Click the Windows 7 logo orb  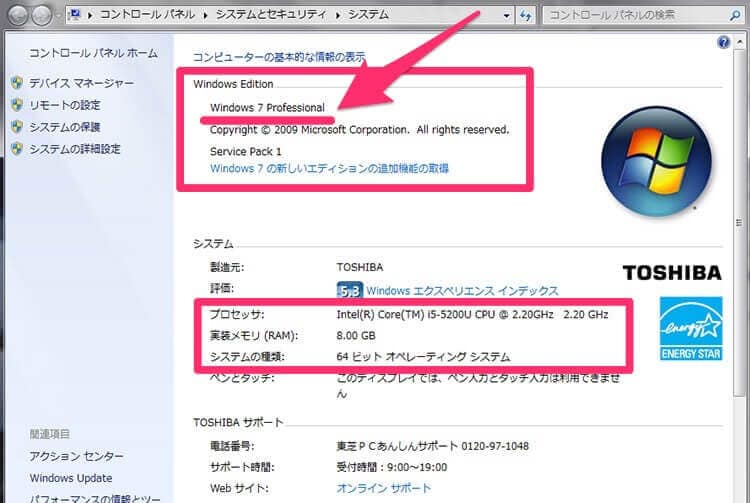click(x=656, y=162)
